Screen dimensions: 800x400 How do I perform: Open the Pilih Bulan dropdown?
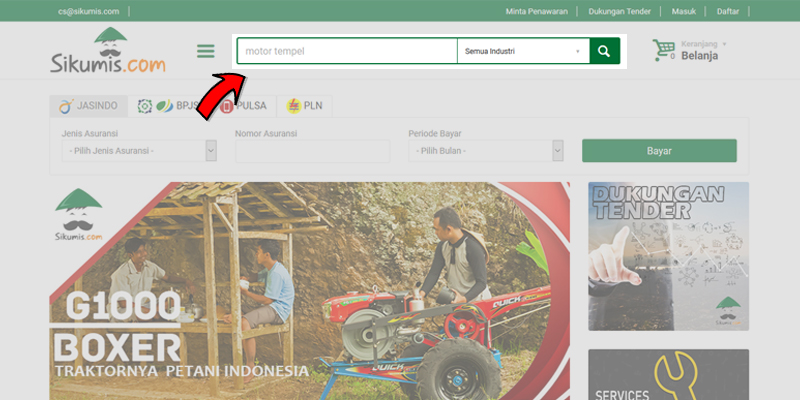click(486, 151)
